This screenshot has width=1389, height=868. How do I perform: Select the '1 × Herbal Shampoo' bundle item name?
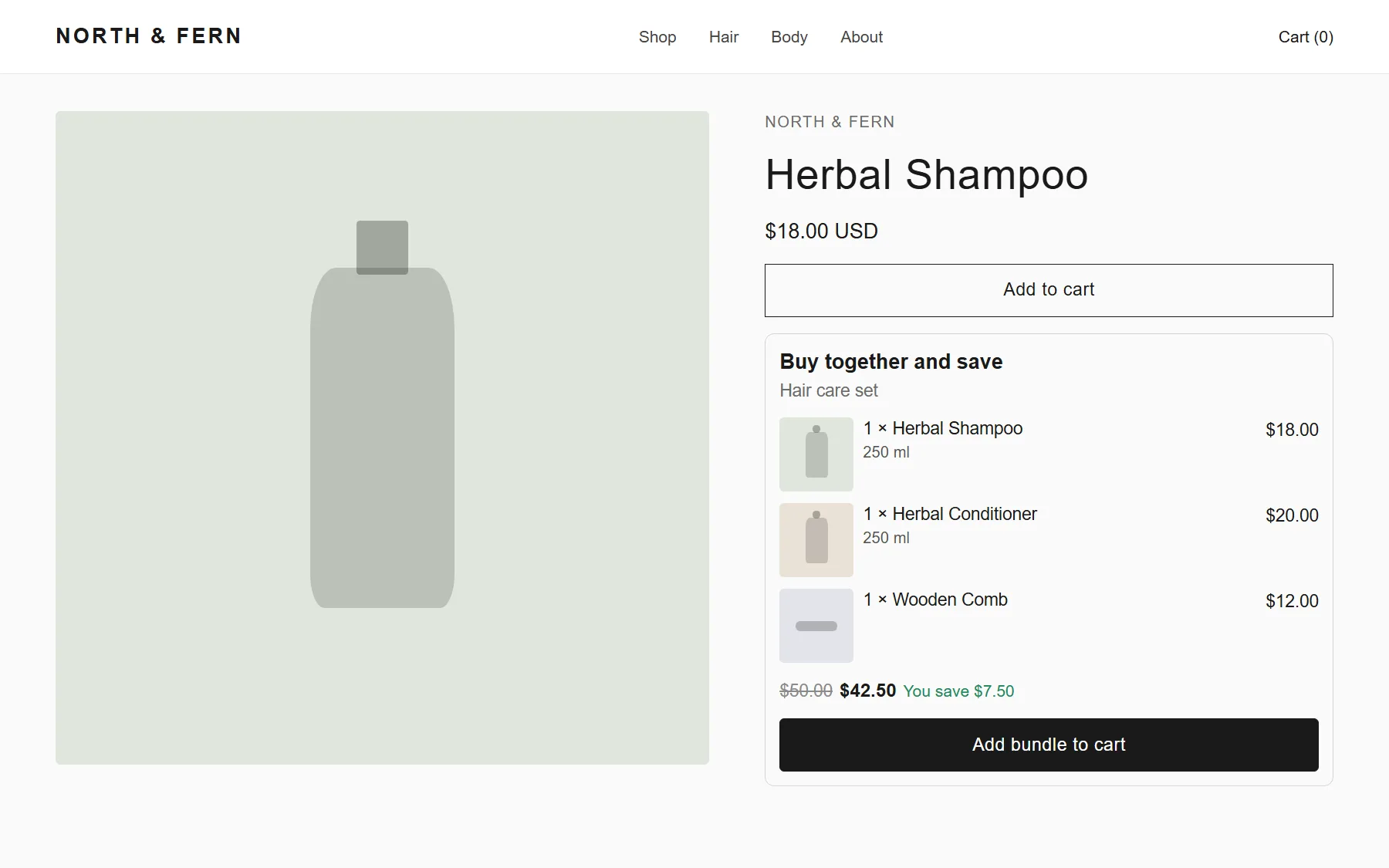(x=943, y=428)
